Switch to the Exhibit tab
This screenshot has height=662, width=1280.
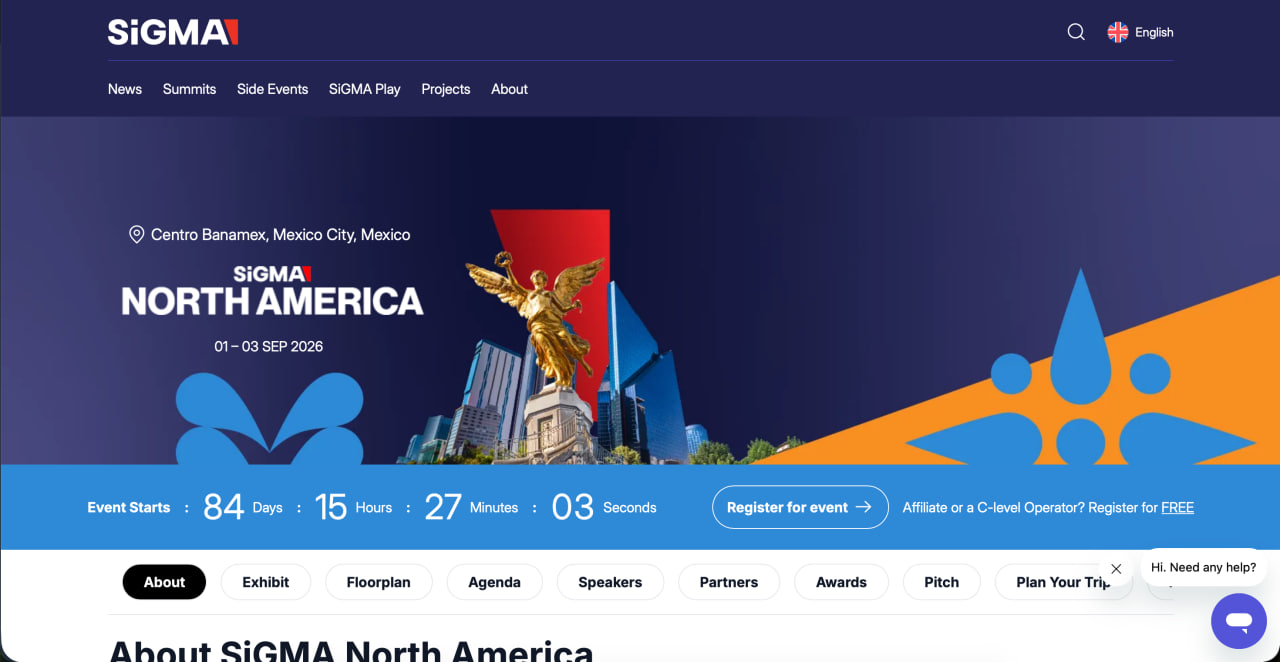[x=266, y=582]
